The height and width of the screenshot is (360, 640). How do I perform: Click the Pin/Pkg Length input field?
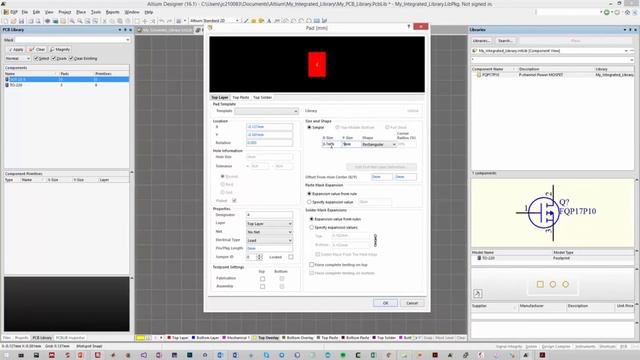[x=269, y=248]
